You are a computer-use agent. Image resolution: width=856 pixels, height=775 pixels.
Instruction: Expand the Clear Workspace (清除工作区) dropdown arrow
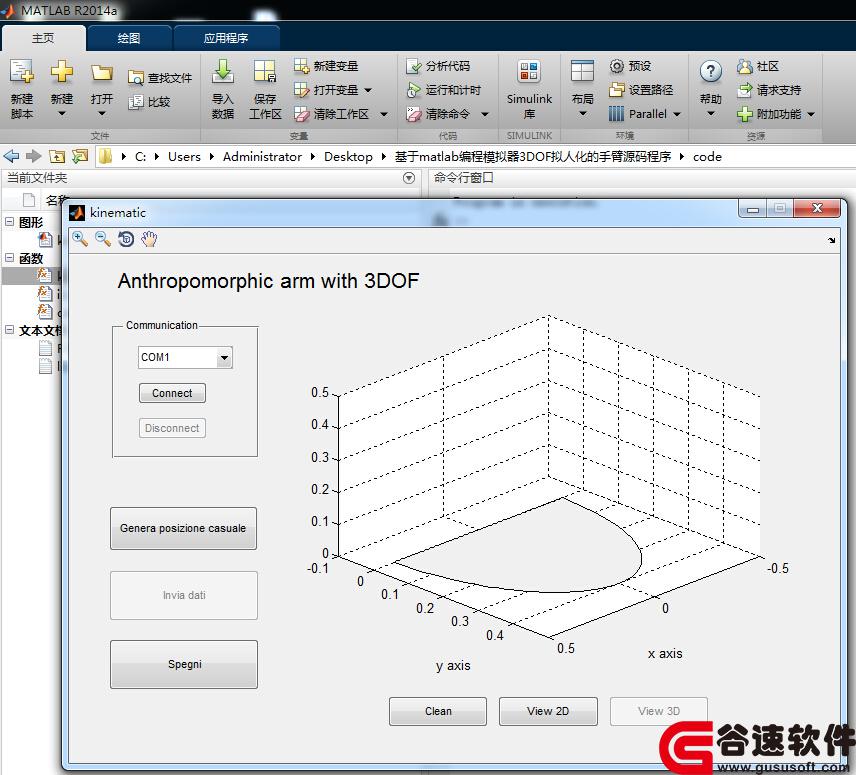384,114
